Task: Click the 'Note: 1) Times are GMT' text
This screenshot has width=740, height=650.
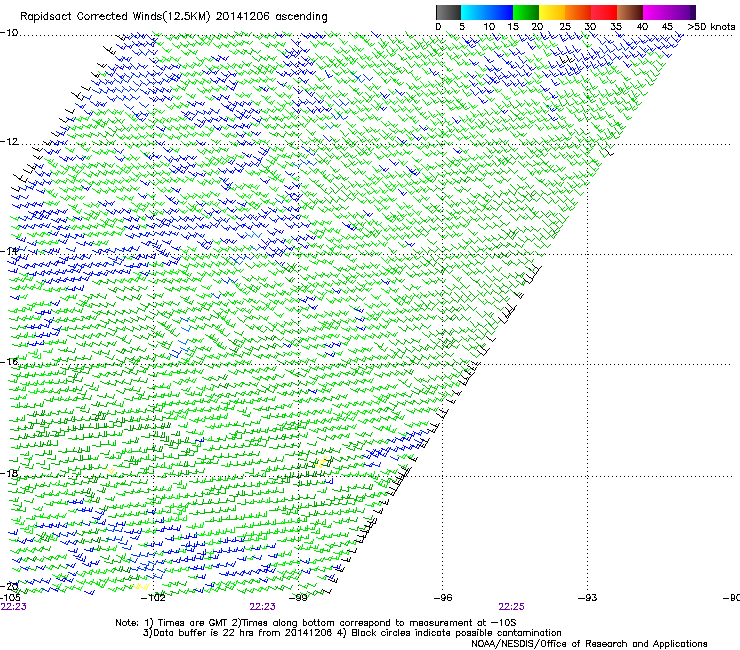Action: (171, 623)
